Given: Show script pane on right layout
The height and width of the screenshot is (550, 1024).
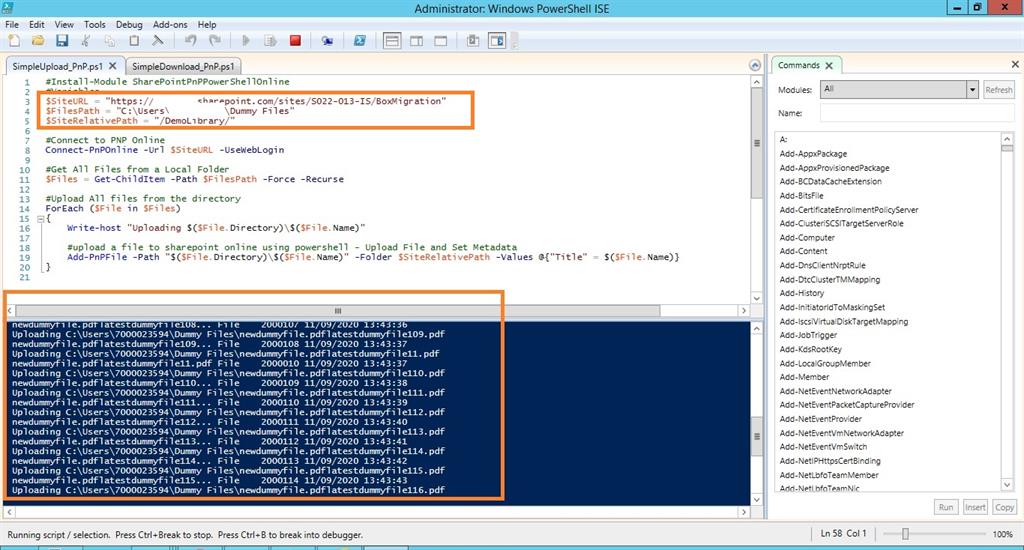Looking at the screenshot, I should click(x=417, y=40).
